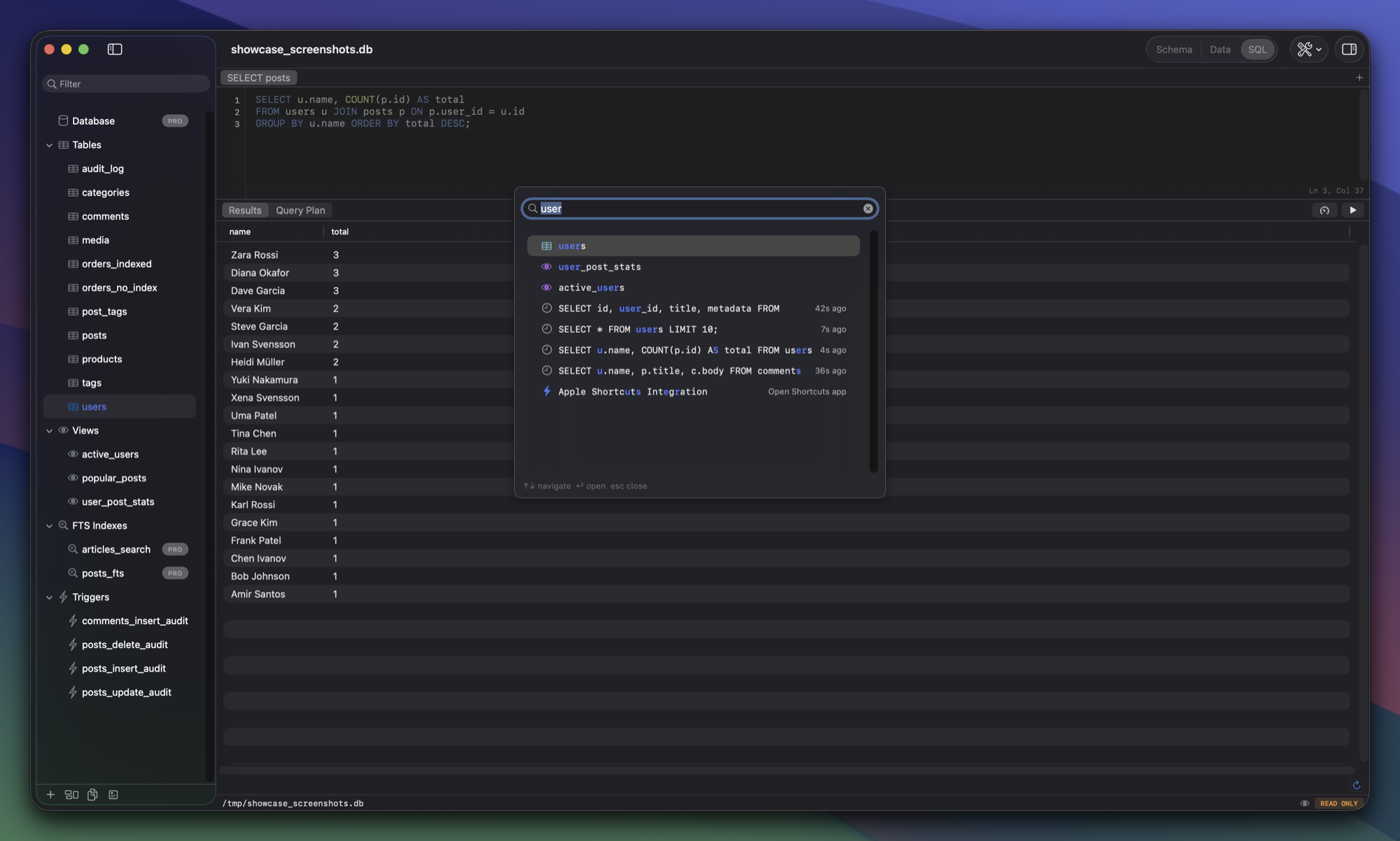
Task: Switch to Data view
Action: point(1219,49)
